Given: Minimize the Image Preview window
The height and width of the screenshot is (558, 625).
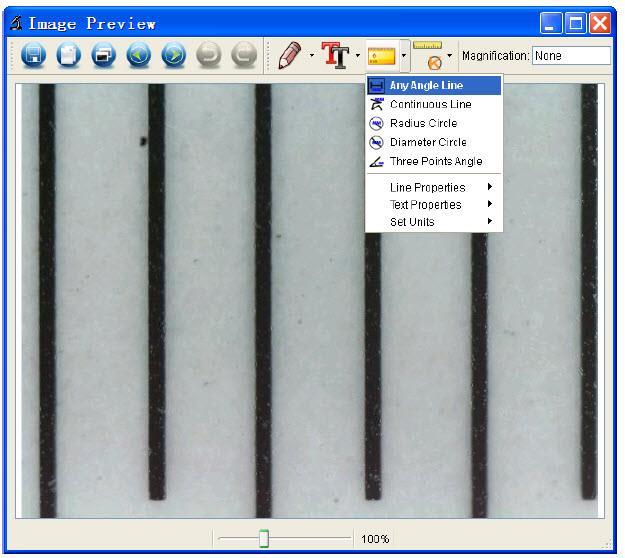Looking at the screenshot, I should point(551,23).
